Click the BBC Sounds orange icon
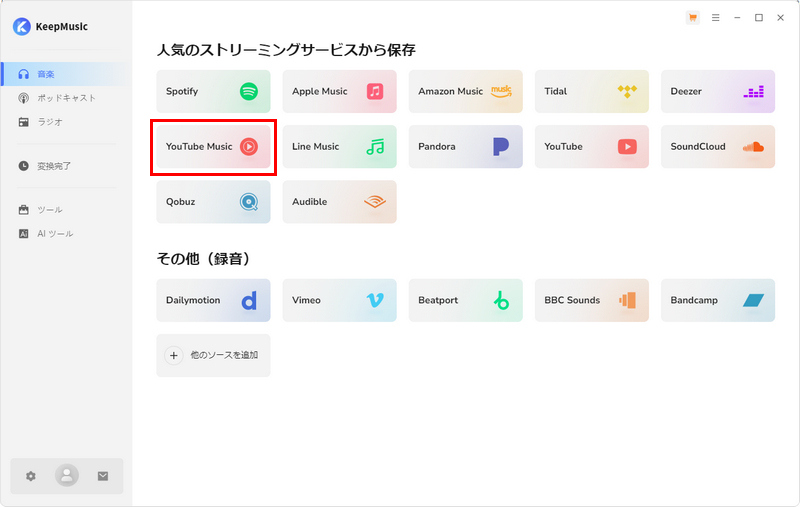Image resolution: width=800 pixels, height=507 pixels. [628, 300]
